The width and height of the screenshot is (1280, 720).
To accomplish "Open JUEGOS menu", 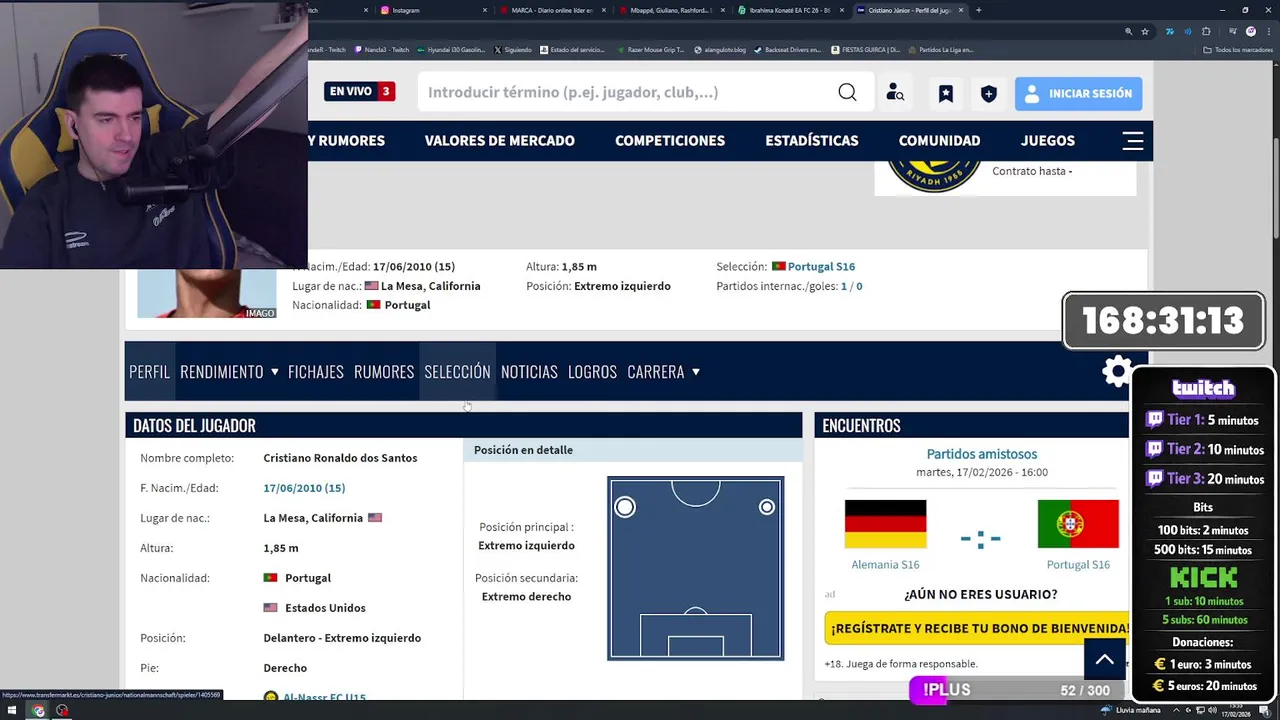I will [x=1048, y=141].
